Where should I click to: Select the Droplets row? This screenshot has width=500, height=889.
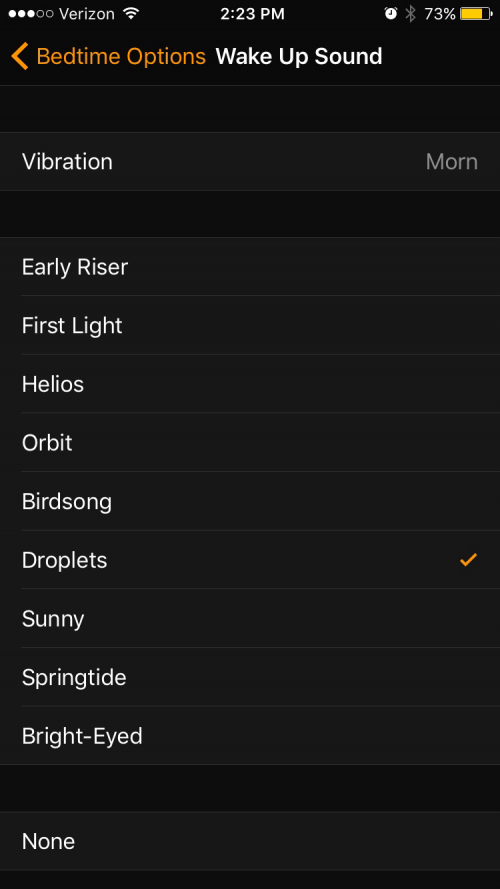[x=250, y=560]
